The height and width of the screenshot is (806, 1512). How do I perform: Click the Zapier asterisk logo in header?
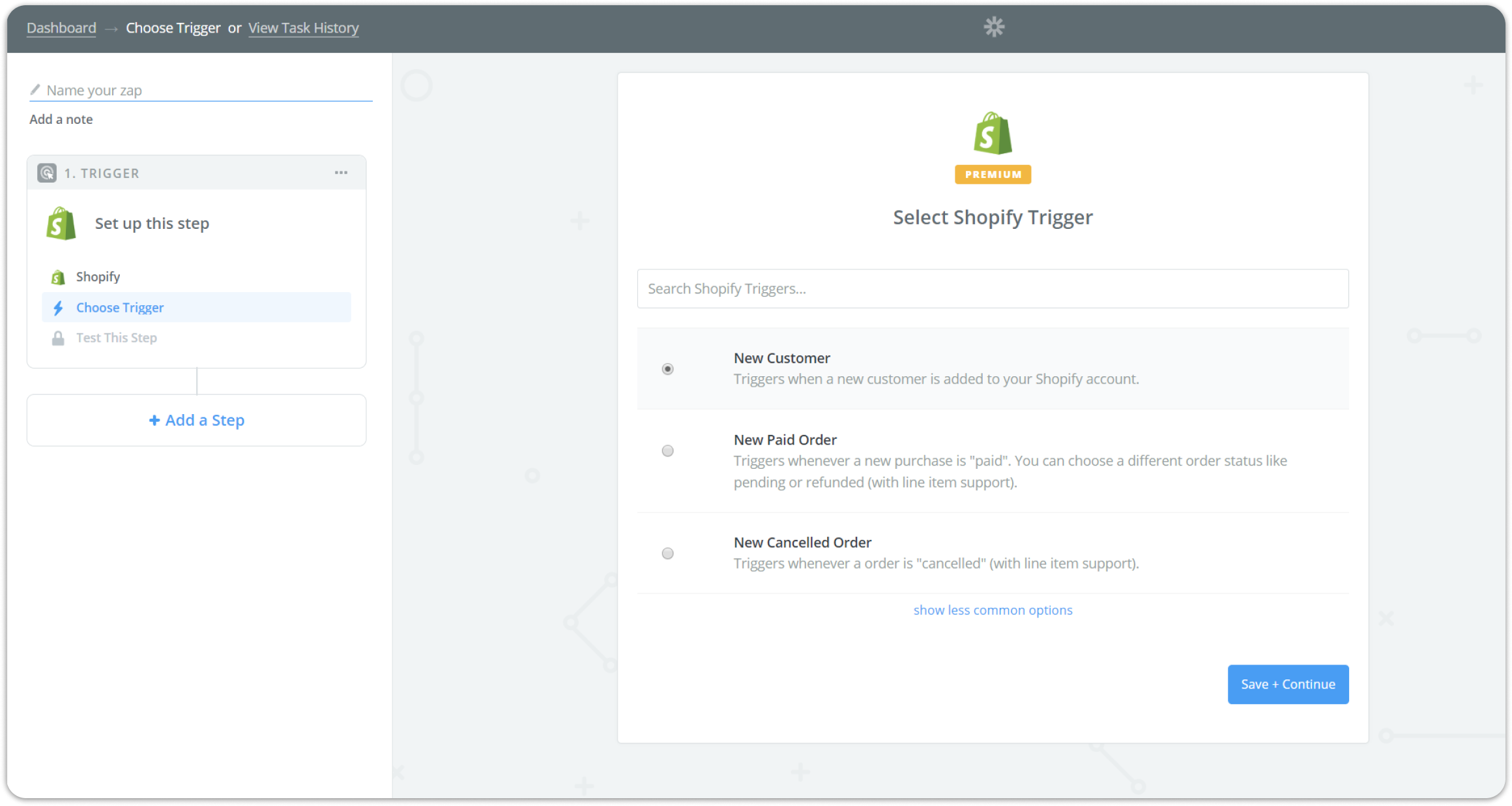click(994, 27)
